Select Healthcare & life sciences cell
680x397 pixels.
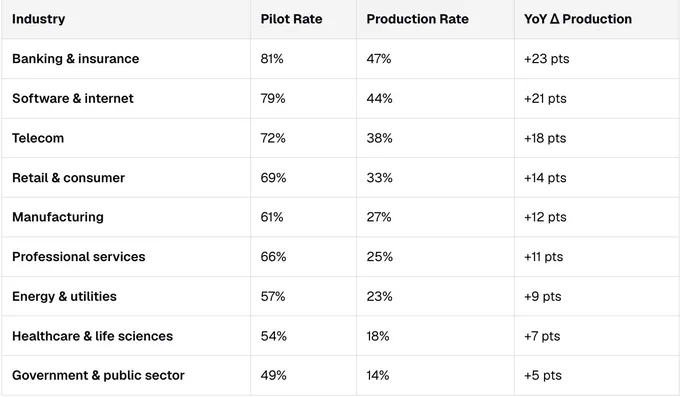tap(92, 336)
